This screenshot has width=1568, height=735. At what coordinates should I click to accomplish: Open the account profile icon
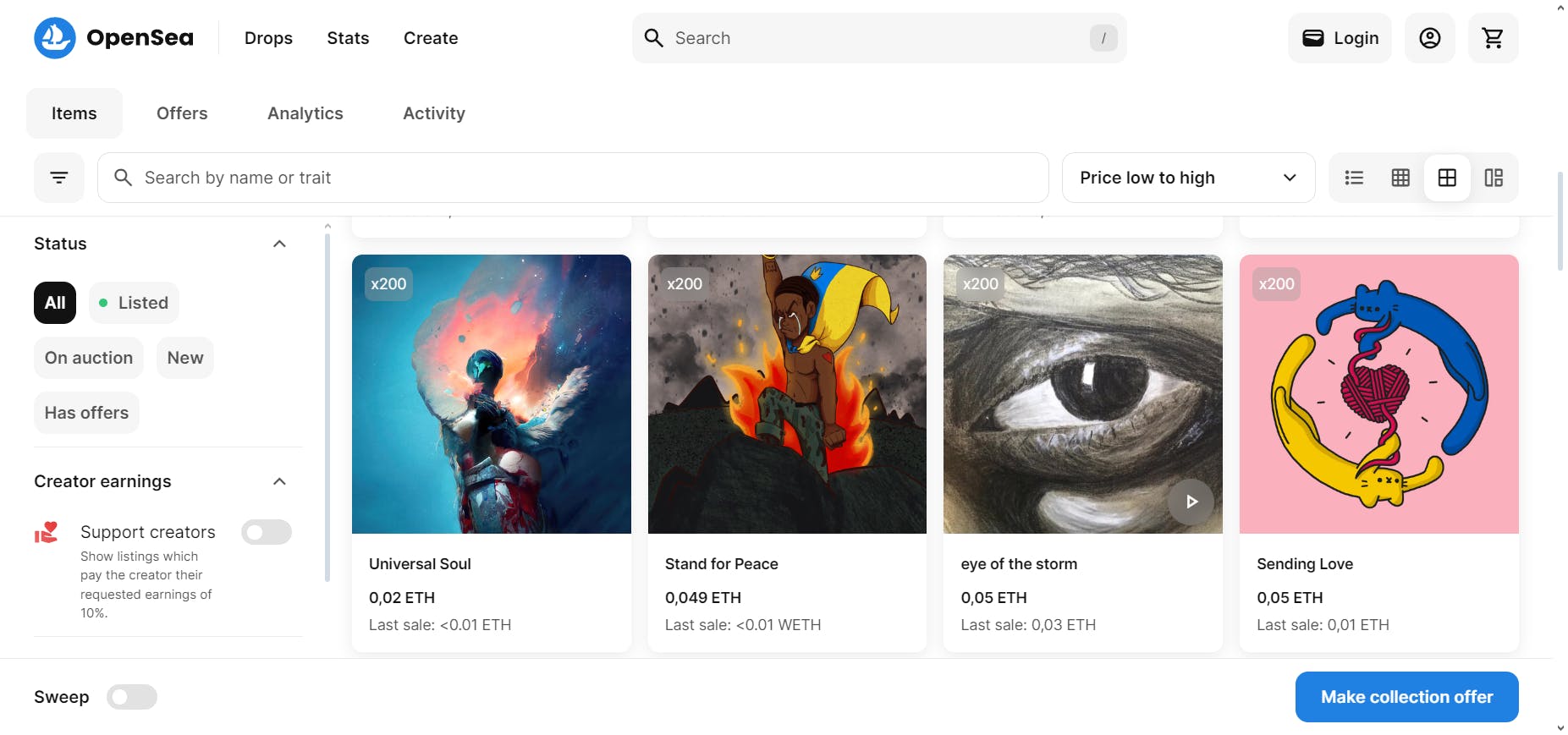[1429, 38]
